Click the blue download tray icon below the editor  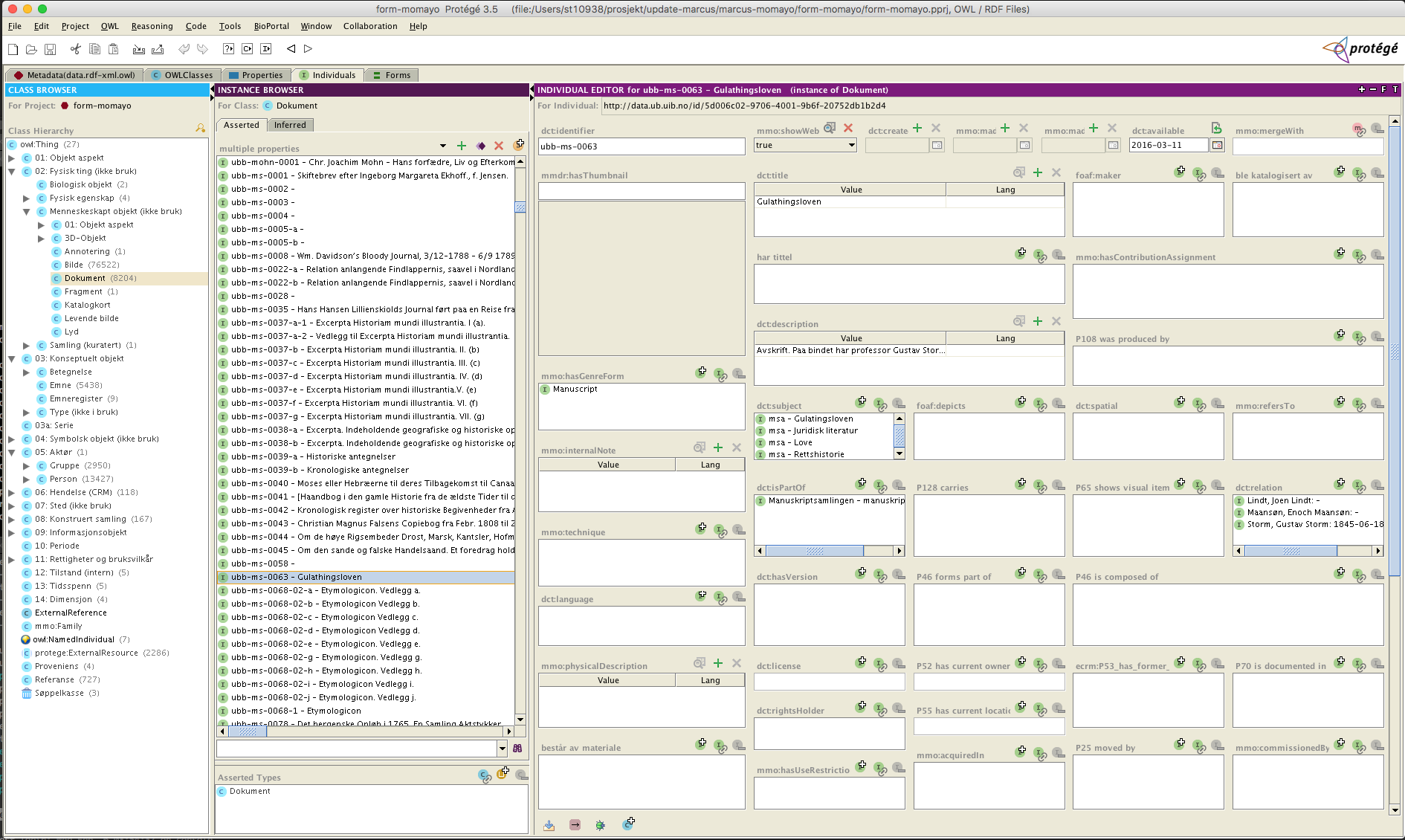pyautogui.click(x=549, y=825)
